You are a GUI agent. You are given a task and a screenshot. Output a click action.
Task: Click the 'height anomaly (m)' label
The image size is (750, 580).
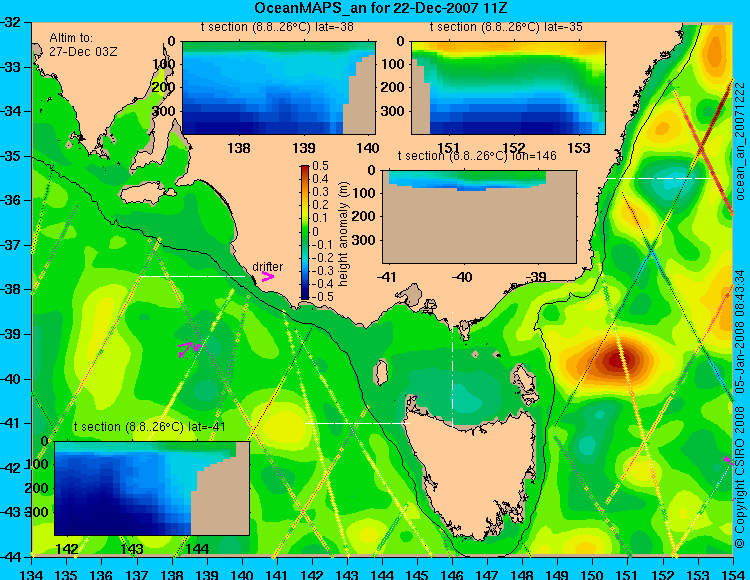click(343, 234)
